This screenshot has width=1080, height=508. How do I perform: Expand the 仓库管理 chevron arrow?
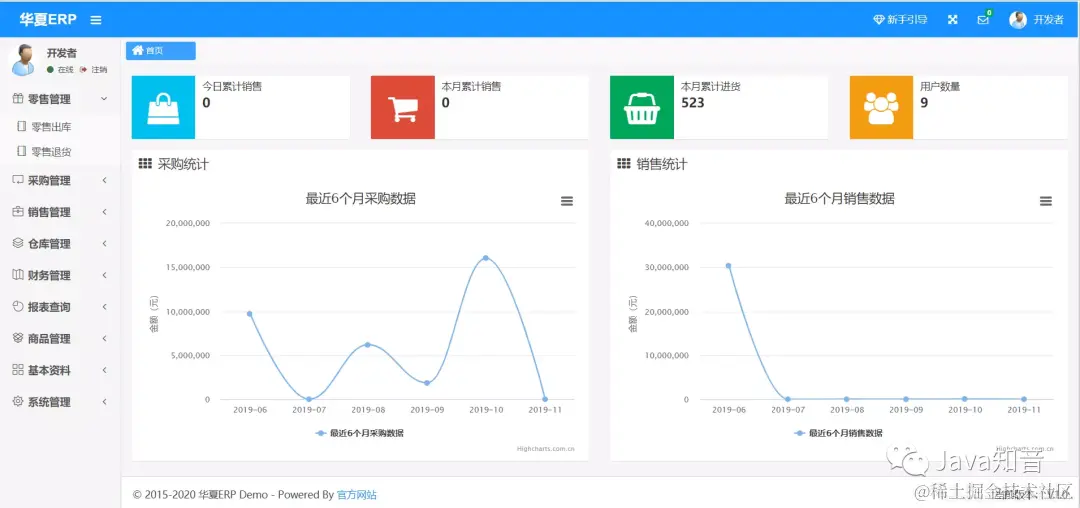[104, 244]
